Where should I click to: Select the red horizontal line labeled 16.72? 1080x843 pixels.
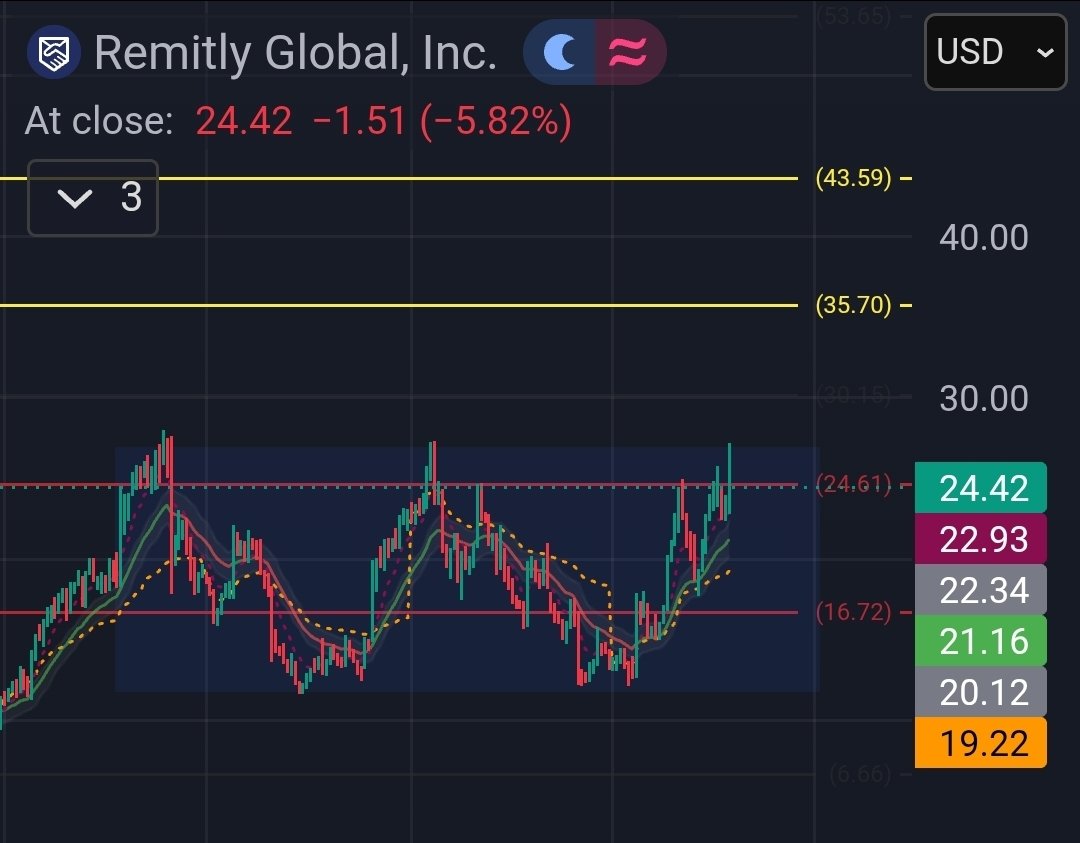pyautogui.click(x=399, y=612)
